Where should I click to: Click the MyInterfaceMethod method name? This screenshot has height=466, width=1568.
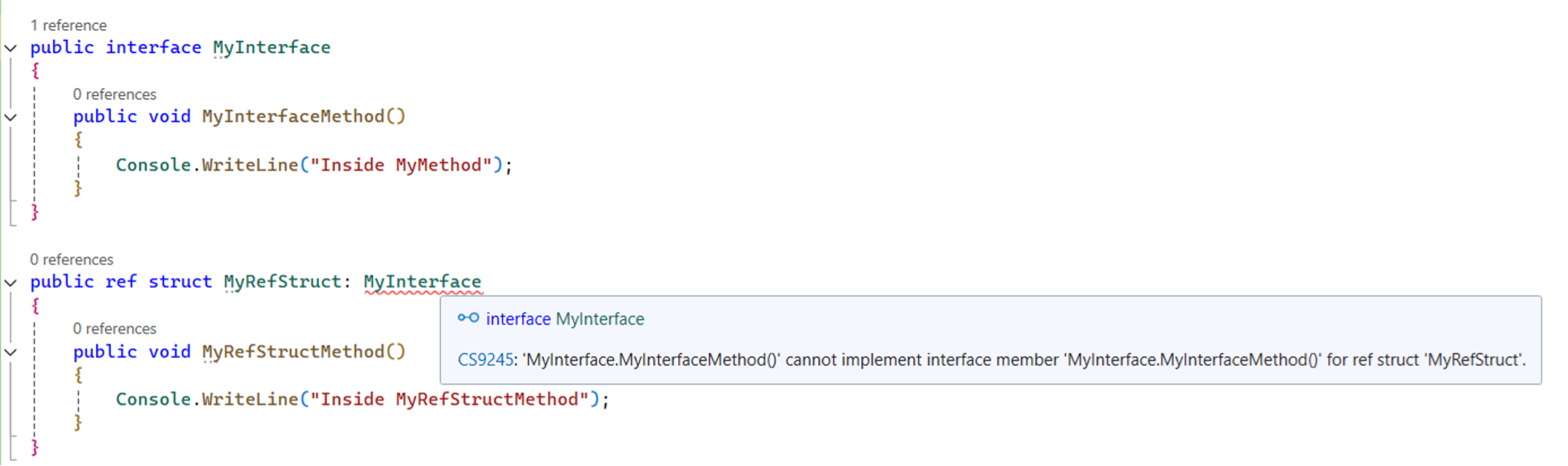coord(293,116)
